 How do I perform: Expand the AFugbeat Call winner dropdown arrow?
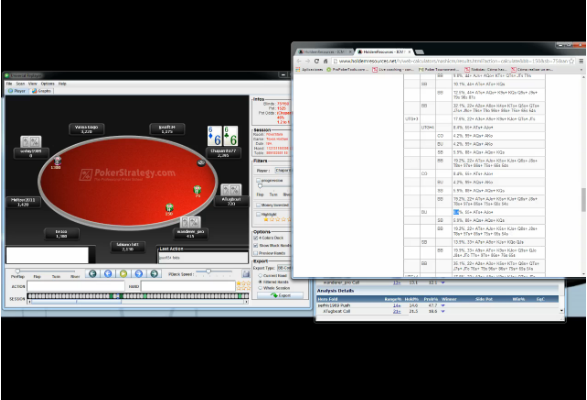click(443, 311)
